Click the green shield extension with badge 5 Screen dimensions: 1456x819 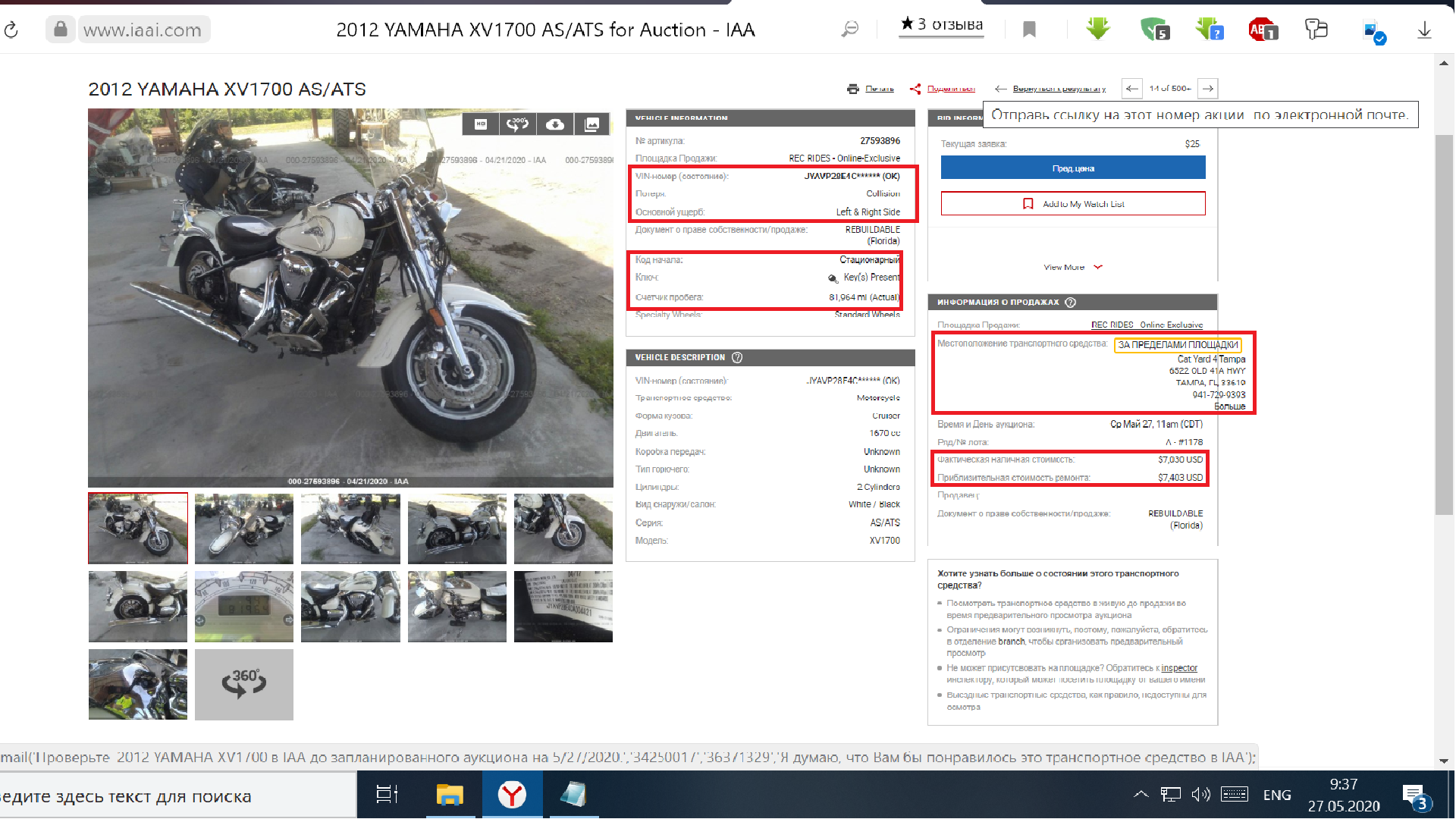click(1154, 29)
